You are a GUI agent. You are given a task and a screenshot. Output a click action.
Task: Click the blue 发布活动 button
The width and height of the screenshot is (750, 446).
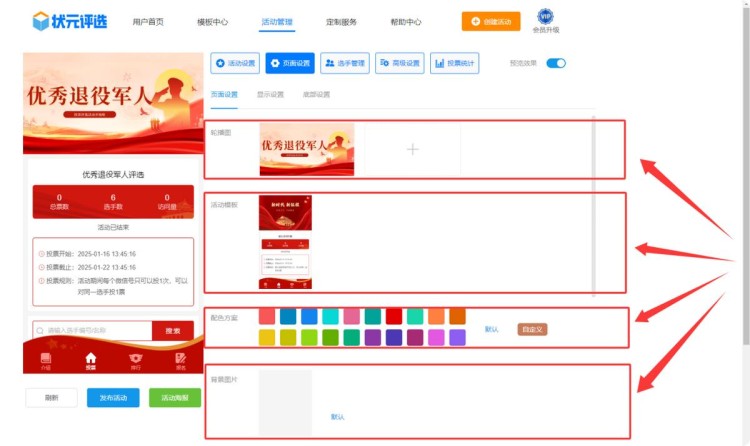pyautogui.click(x=113, y=397)
